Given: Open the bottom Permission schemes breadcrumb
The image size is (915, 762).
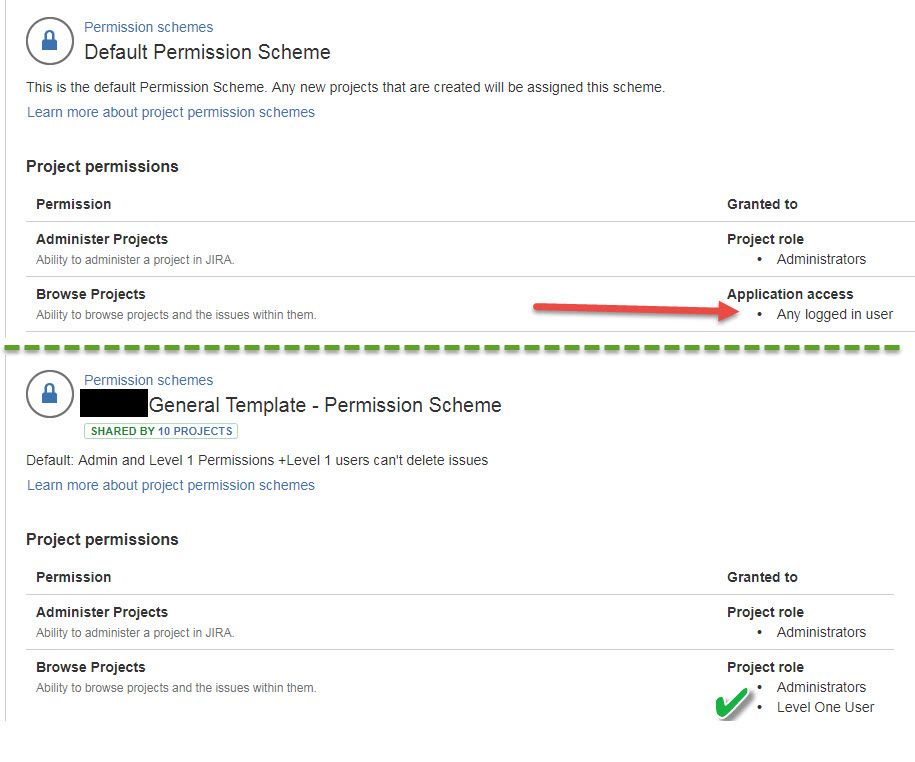Looking at the screenshot, I should tap(148, 380).
